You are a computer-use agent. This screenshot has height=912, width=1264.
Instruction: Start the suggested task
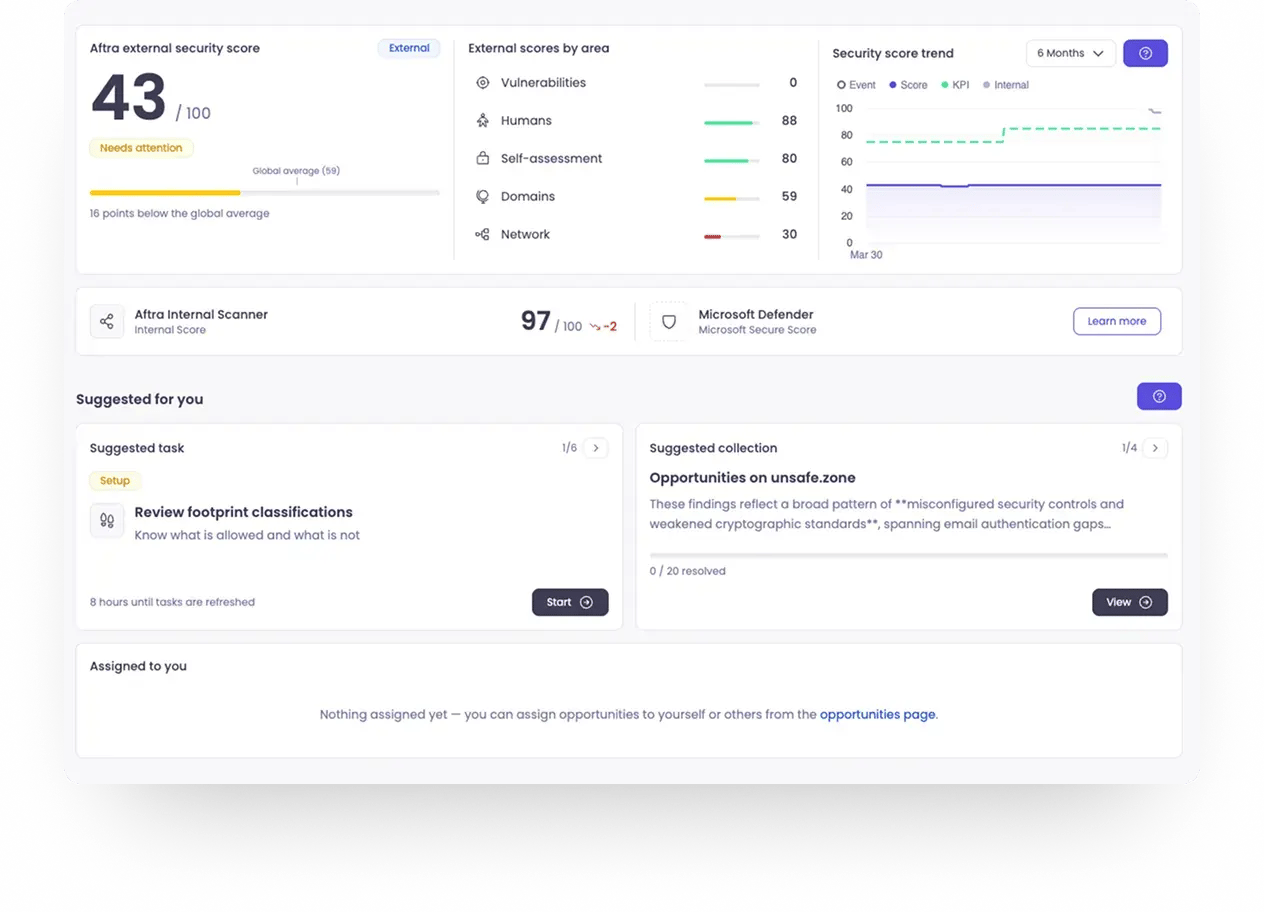tap(570, 602)
